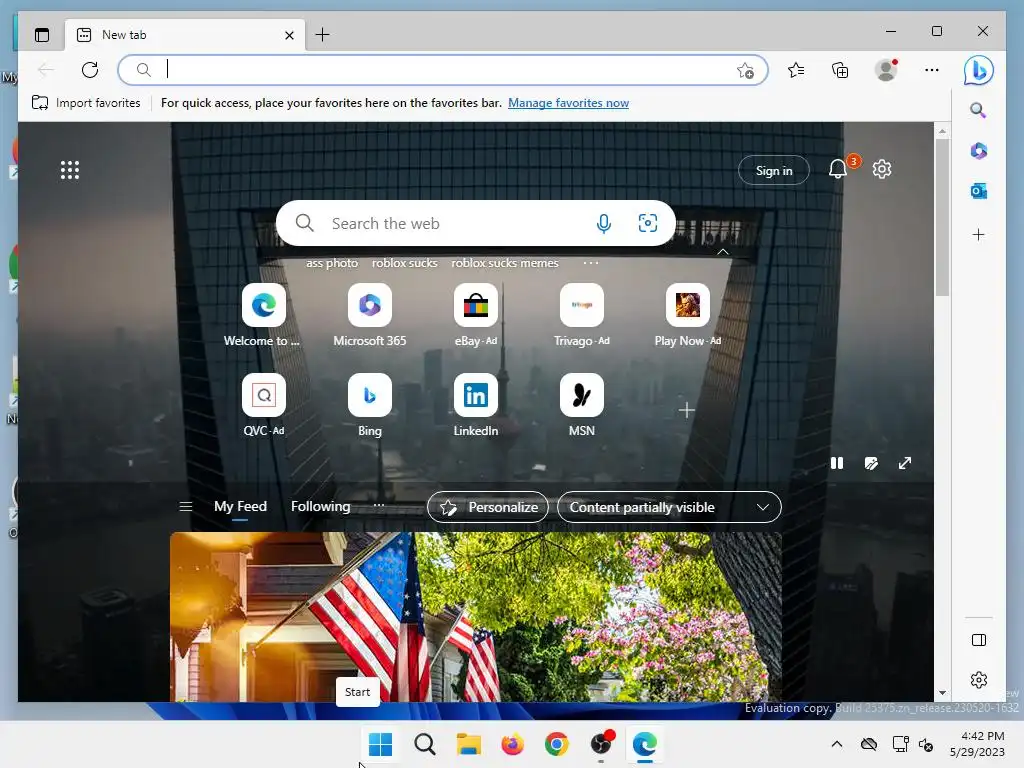Viewport: 1024px width, 768px height.
Task: Show more suggested searches ellipsis
Action: point(591,263)
